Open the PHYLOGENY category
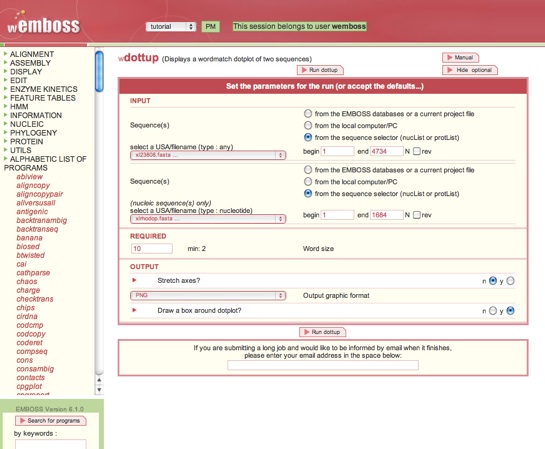The image size is (545, 449). tap(33, 133)
